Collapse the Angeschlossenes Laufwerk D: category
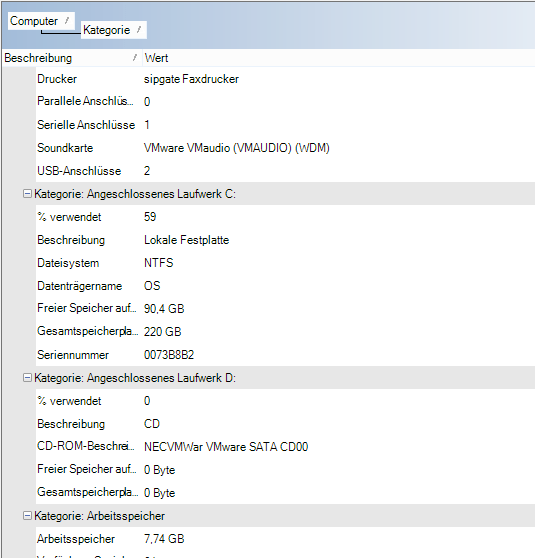The image size is (535, 558). coord(27,378)
